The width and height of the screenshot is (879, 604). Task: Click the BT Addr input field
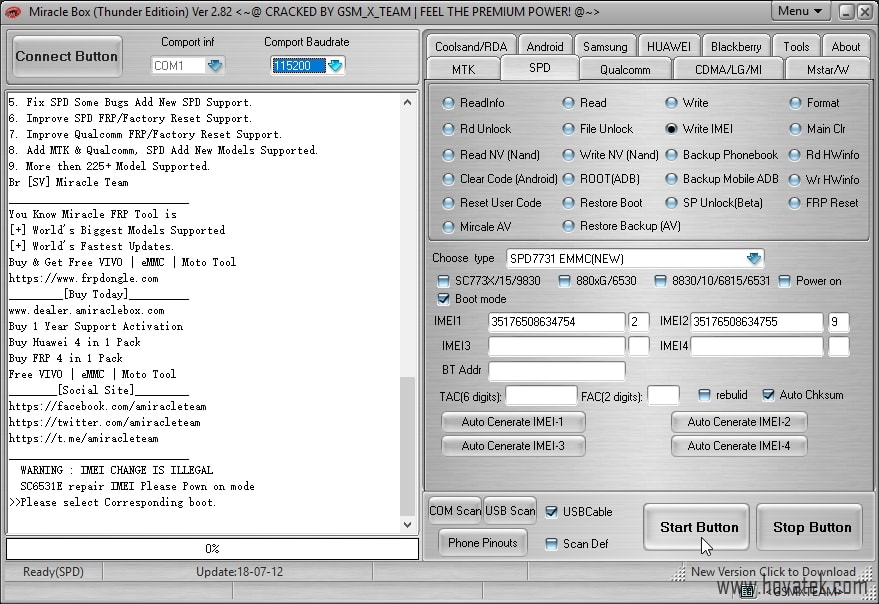[x=557, y=370]
